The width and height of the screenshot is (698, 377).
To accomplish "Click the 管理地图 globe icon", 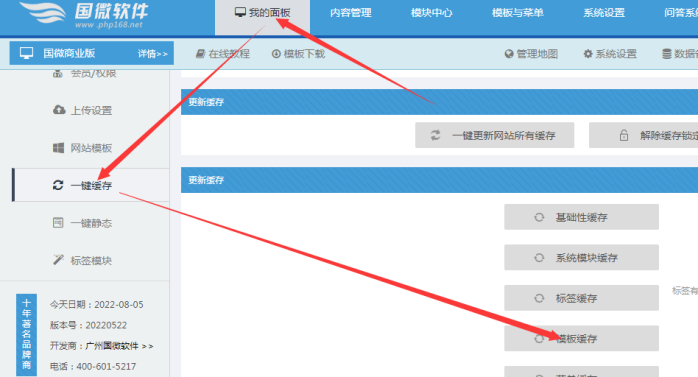I will pos(509,54).
